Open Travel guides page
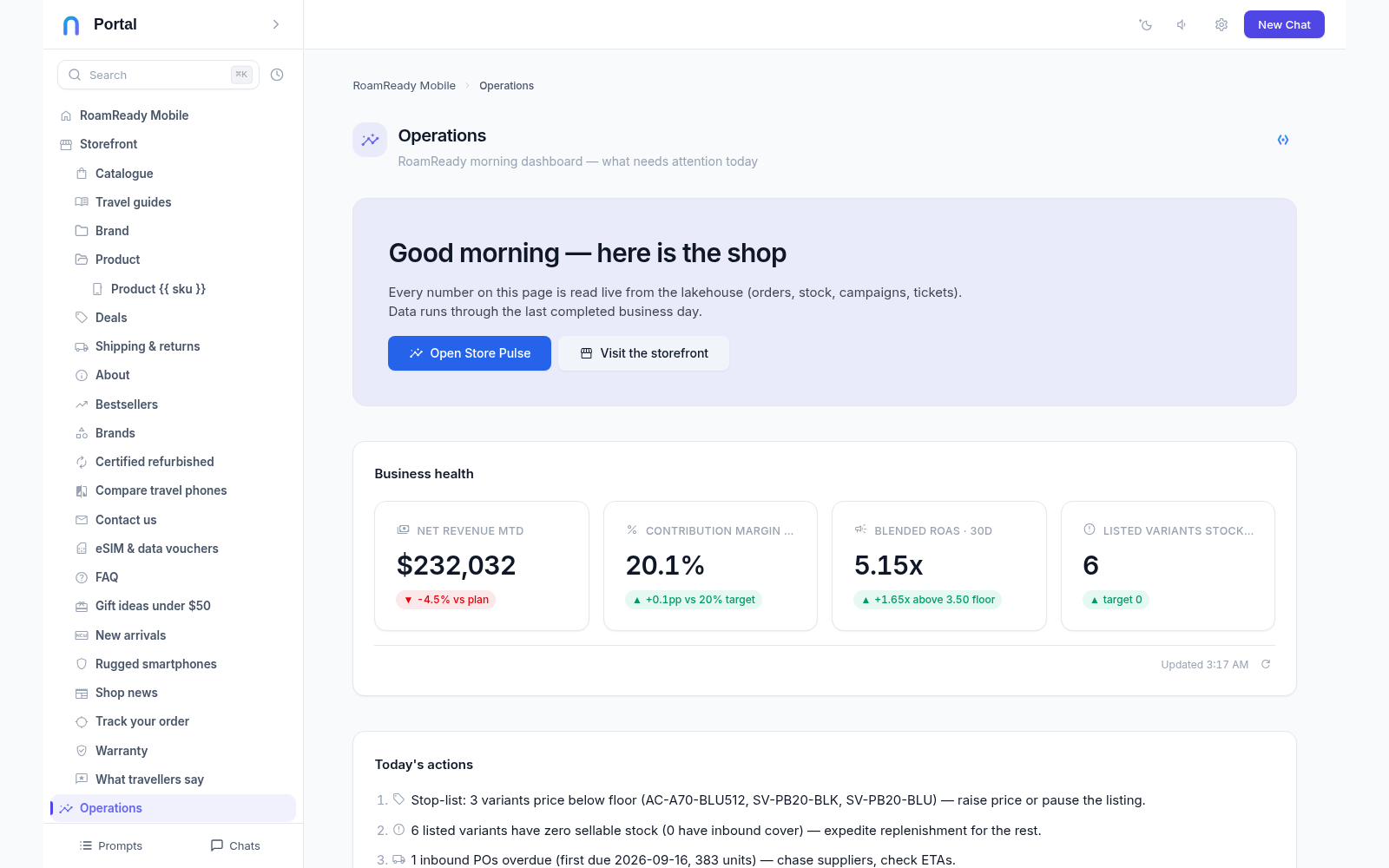 (181, 202)
